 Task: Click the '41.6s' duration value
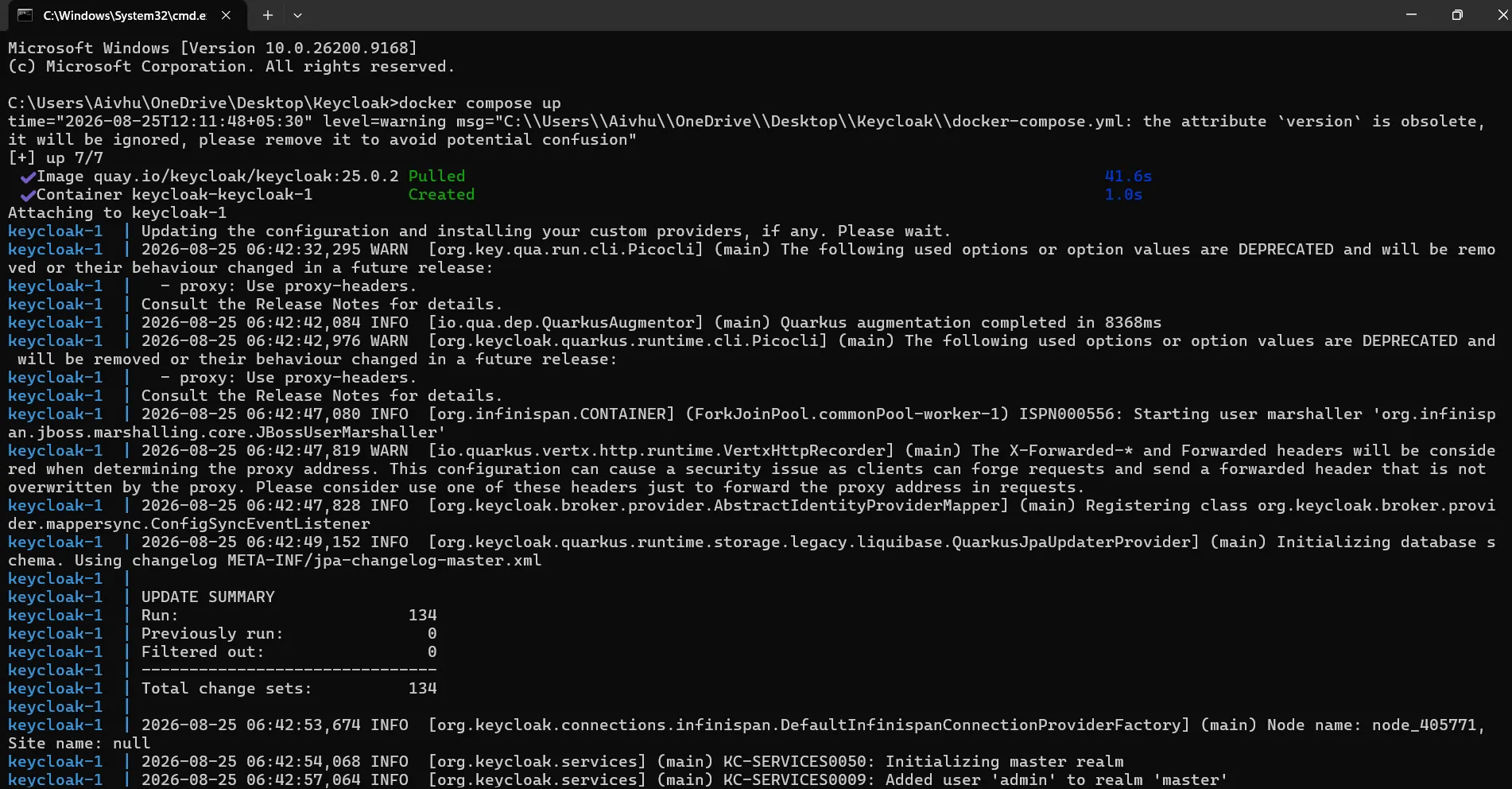tap(1128, 176)
